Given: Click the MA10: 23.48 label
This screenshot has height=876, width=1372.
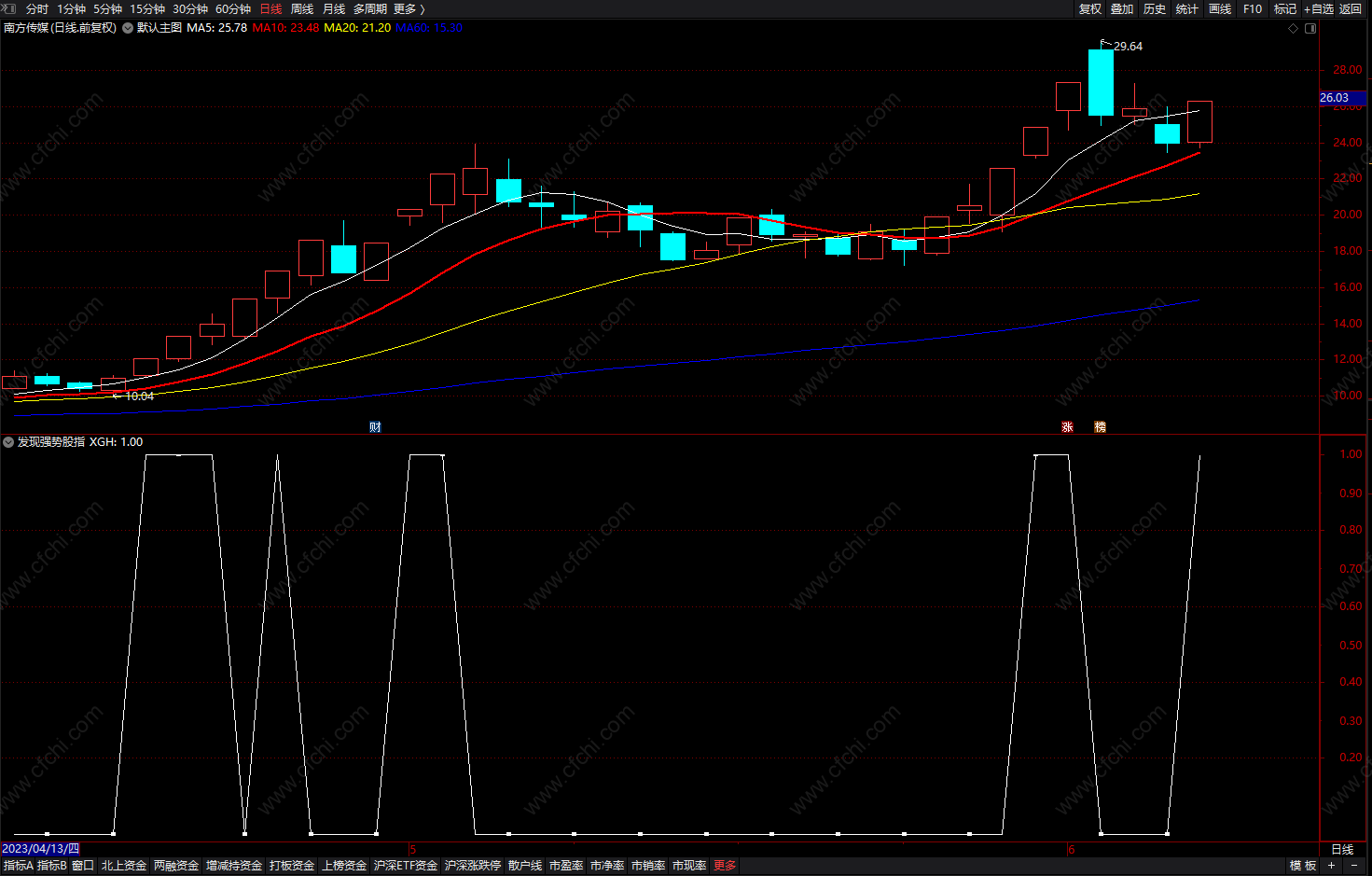Looking at the screenshot, I should tap(285, 28).
